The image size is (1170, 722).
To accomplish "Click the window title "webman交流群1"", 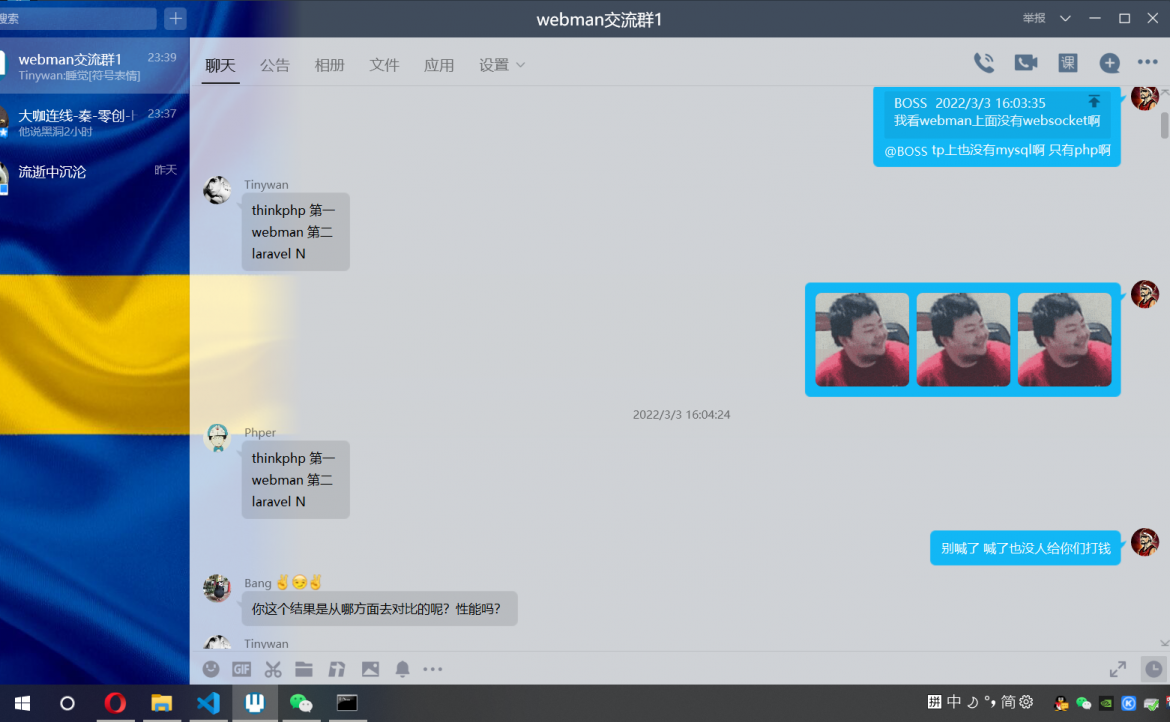I will pos(599,19).
